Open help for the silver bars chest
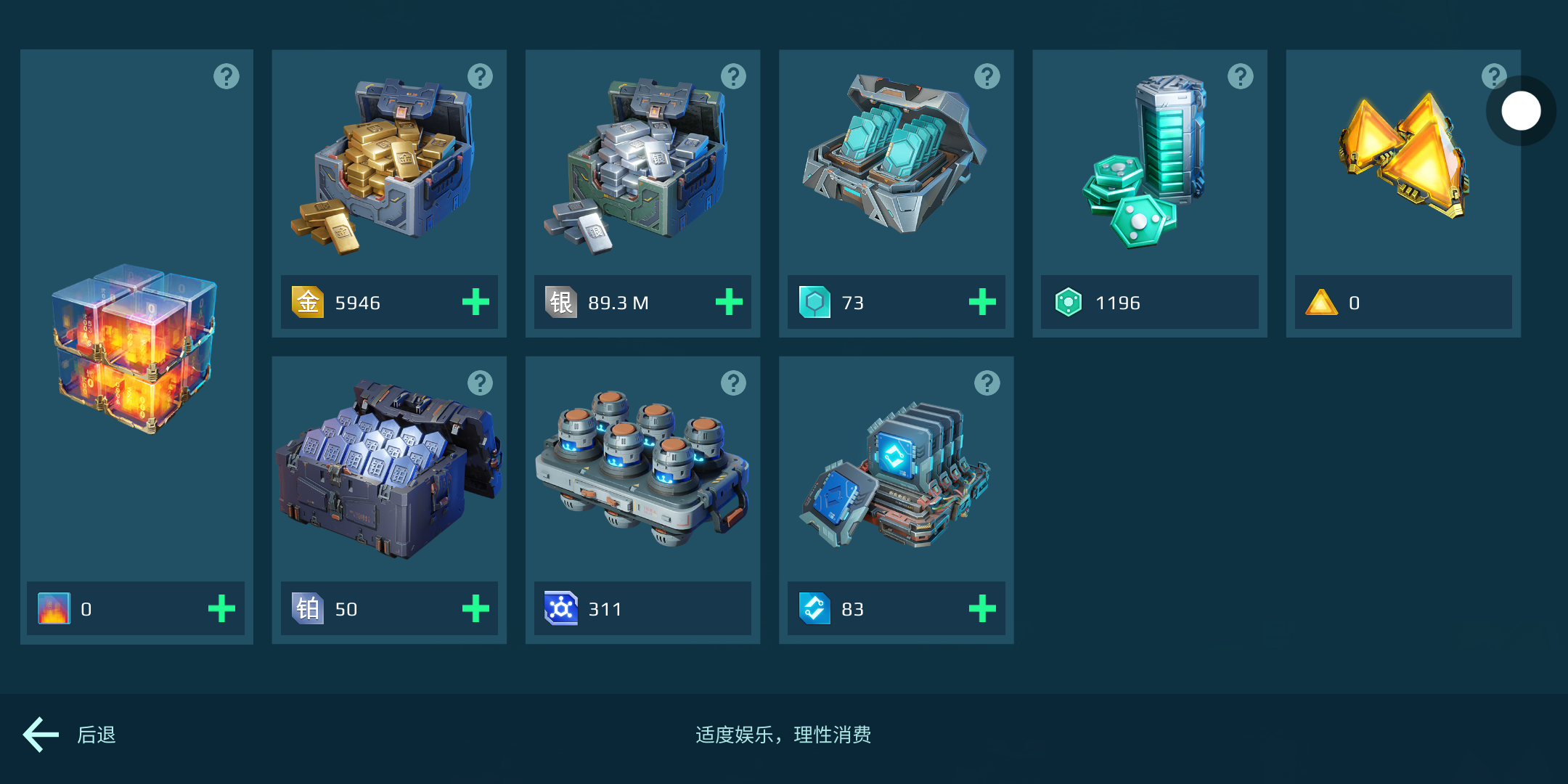Viewport: 1568px width, 784px height. 733,76
